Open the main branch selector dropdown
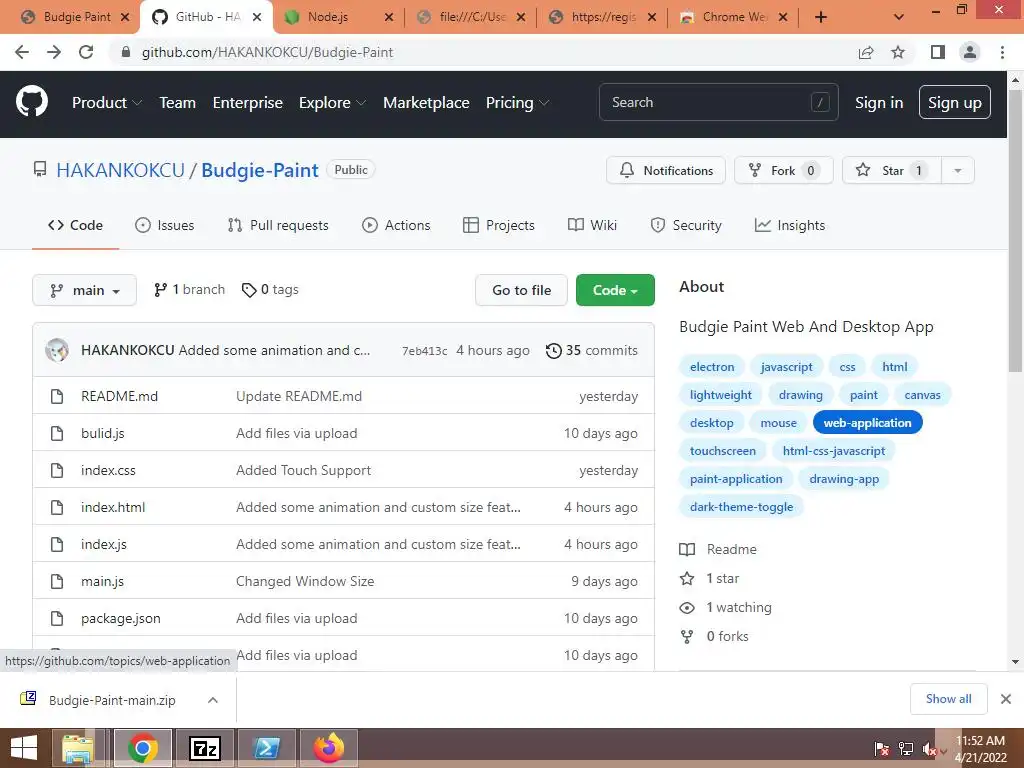1024x768 pixels. pyautogui.click(x=84, y=290)
